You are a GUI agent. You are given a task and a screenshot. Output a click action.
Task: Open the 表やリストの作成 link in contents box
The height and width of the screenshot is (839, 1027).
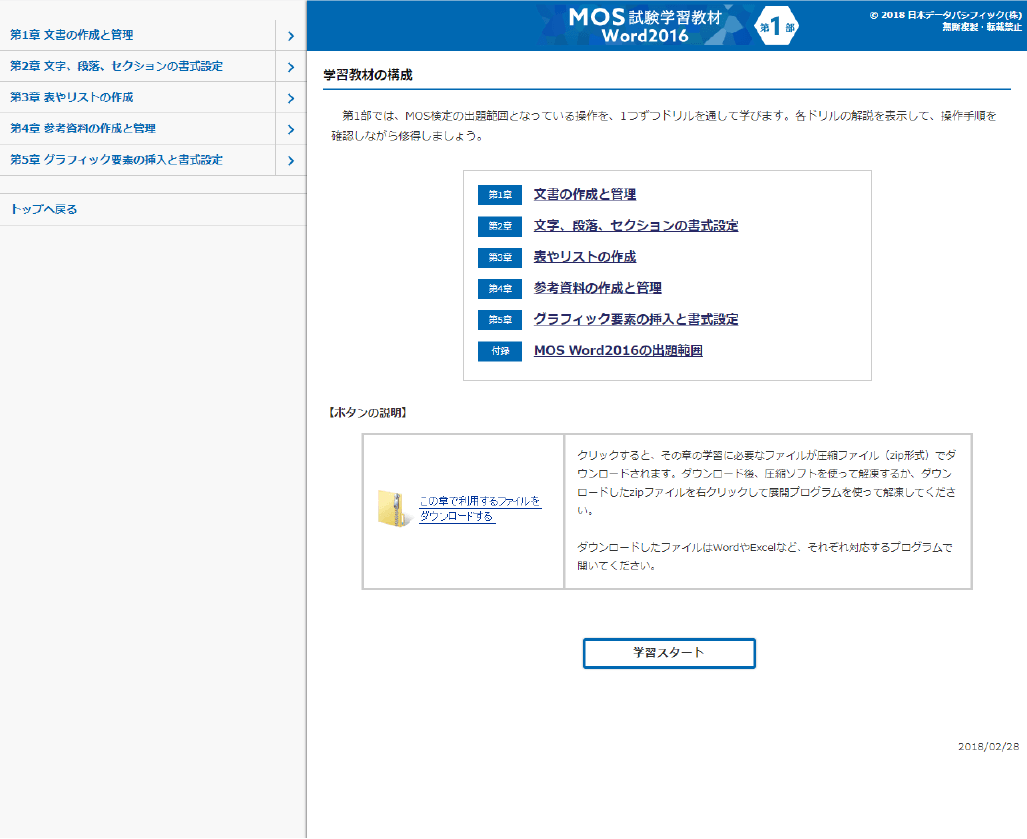point(585,257)
